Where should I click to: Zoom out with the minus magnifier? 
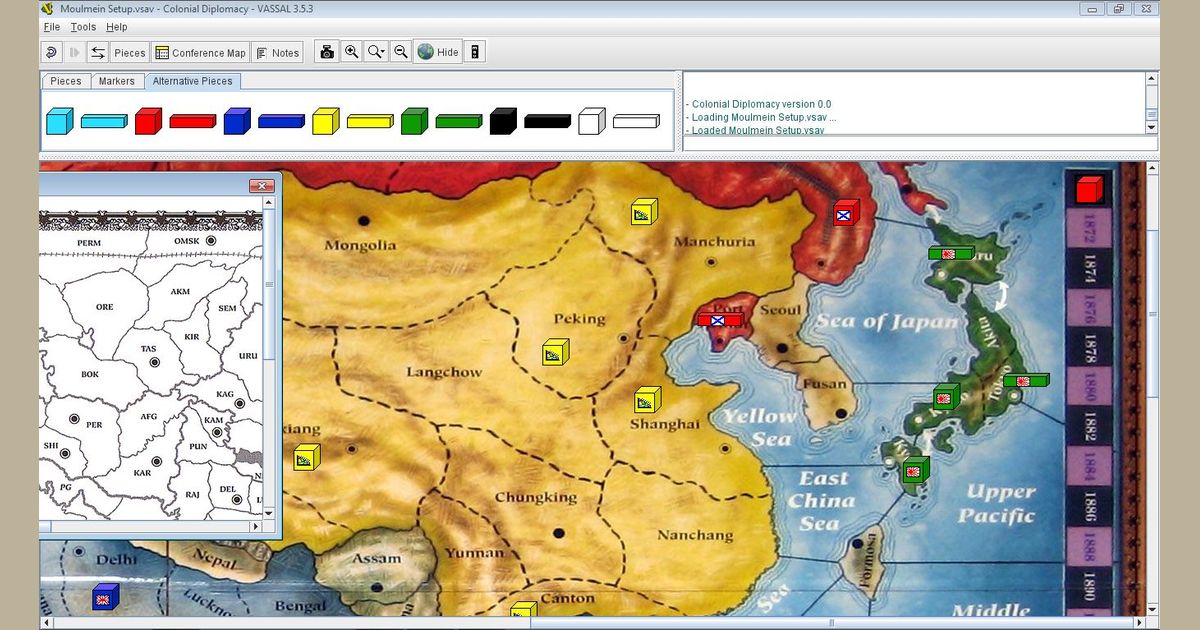pos(400,52)
